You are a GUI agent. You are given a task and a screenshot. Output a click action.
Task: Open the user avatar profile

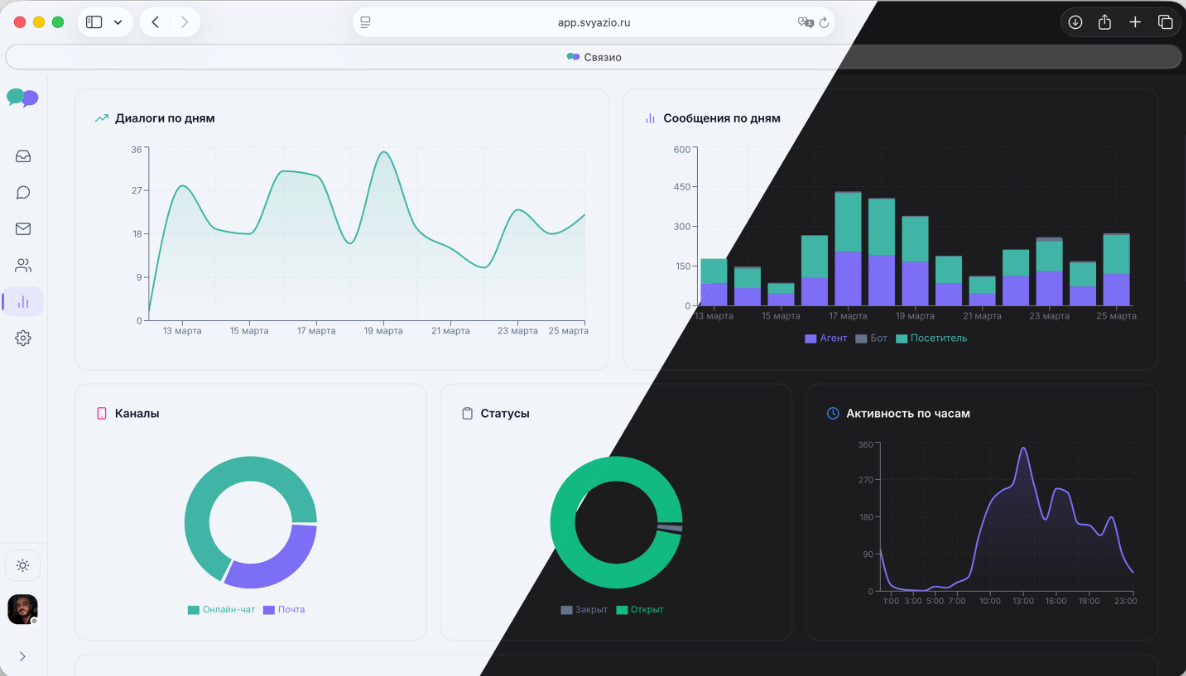click(x=23, y=609)
